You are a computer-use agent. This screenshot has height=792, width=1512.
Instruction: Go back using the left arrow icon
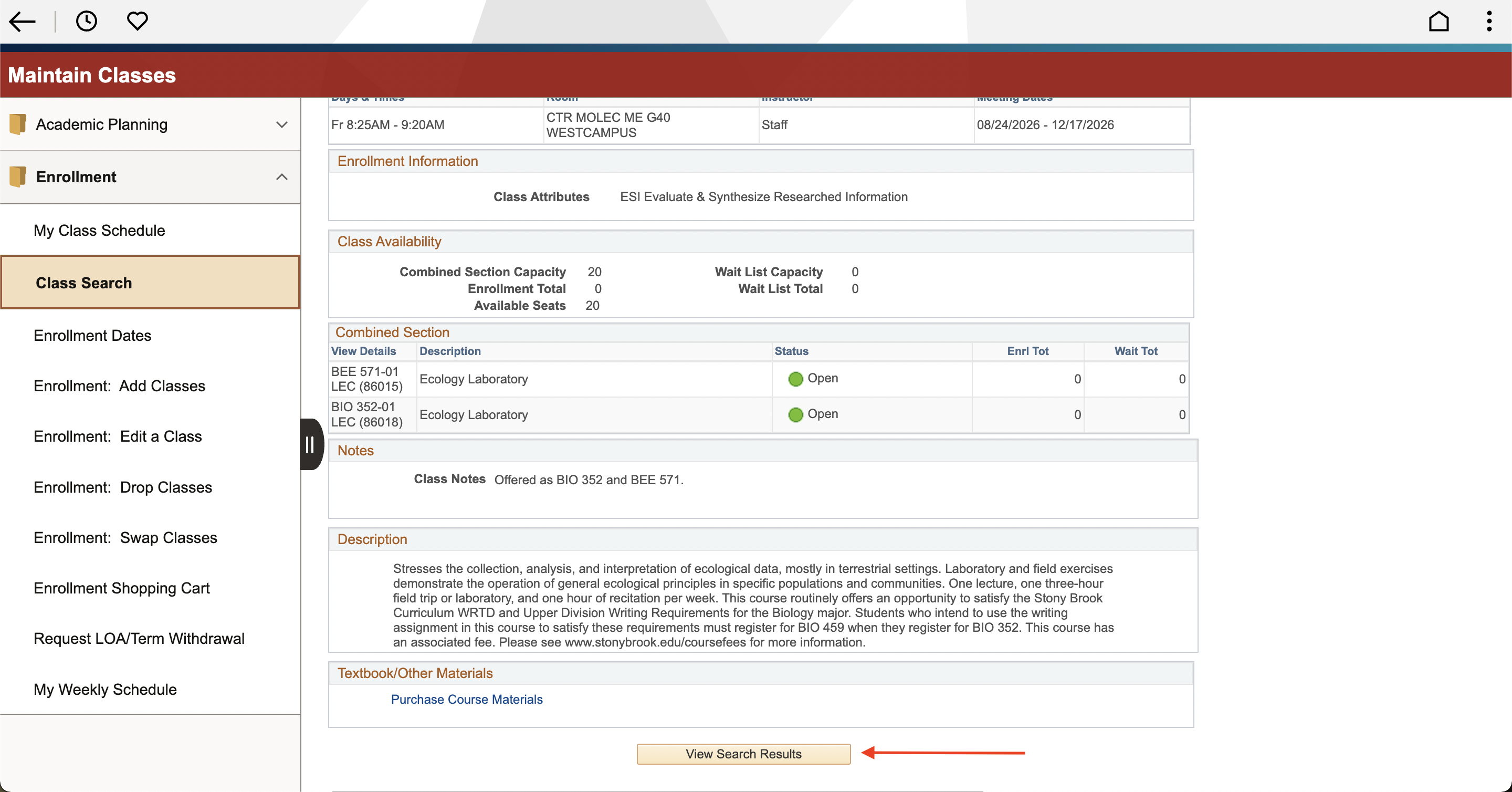[22, 22]
